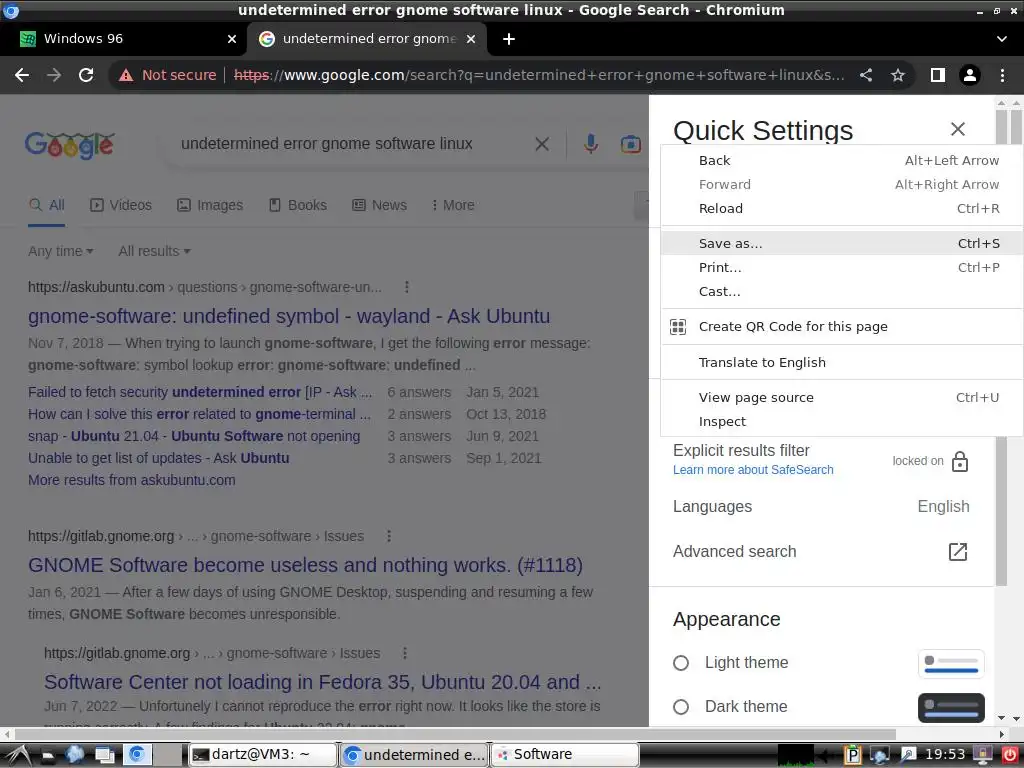This screenshot has height=768, width=1024.
Task: Open the Videos search tab
Action: point(121,205)
